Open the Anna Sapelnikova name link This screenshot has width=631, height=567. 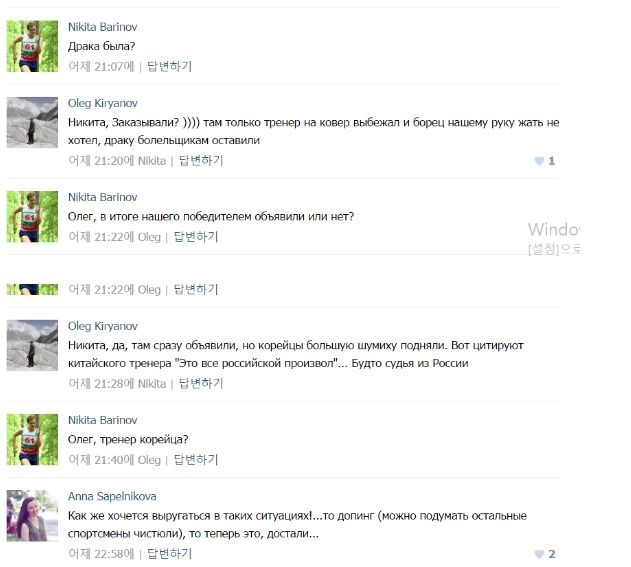(x=112, y=496)
